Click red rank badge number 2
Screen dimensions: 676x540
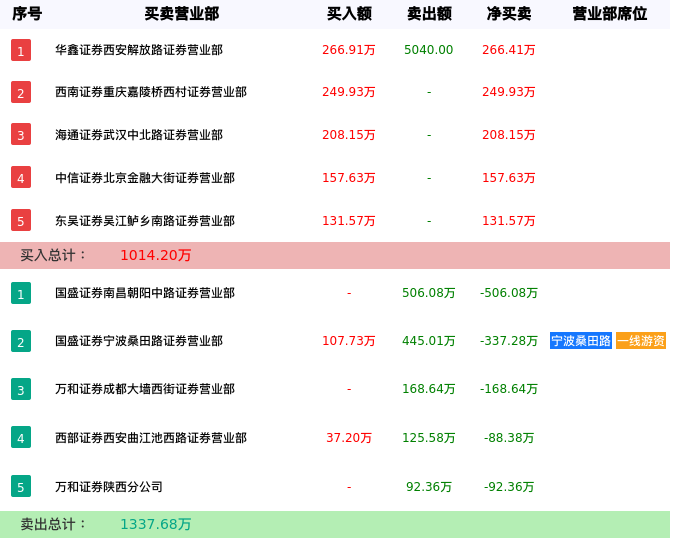21,92
